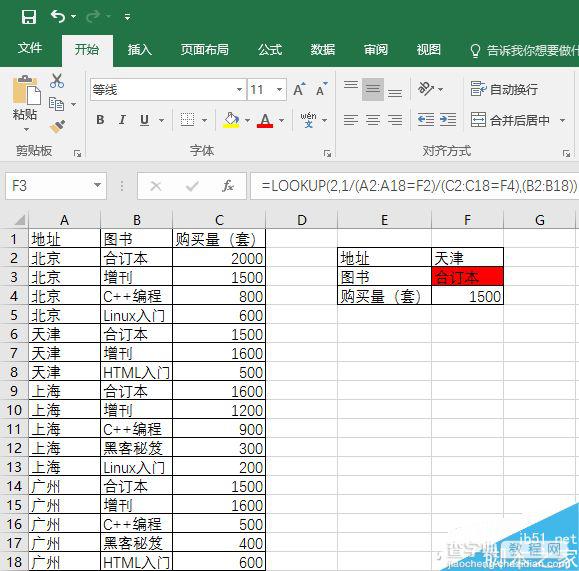
Task: Click Increase Indent icon
Action: click(448, 120)
